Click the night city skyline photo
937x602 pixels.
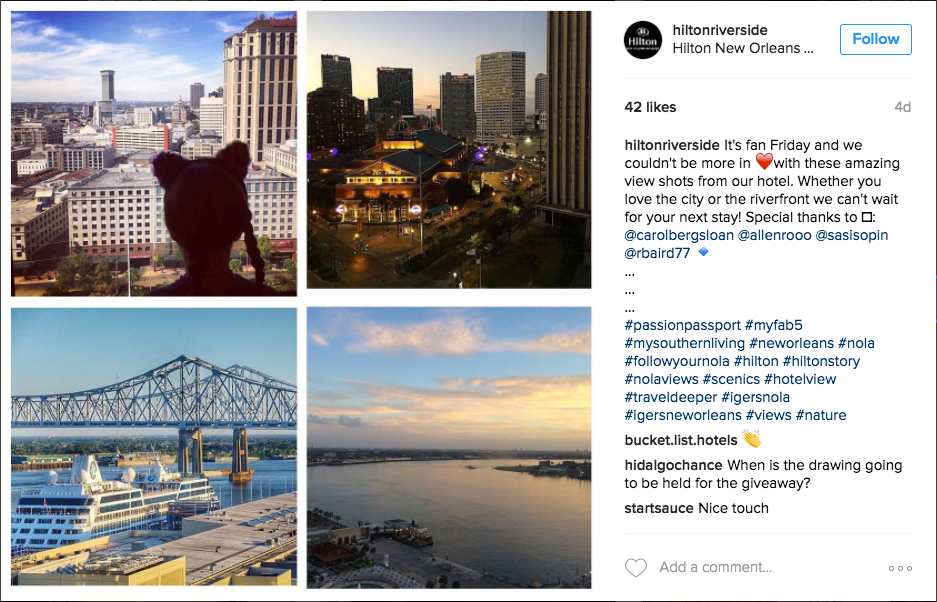point(448,150)
